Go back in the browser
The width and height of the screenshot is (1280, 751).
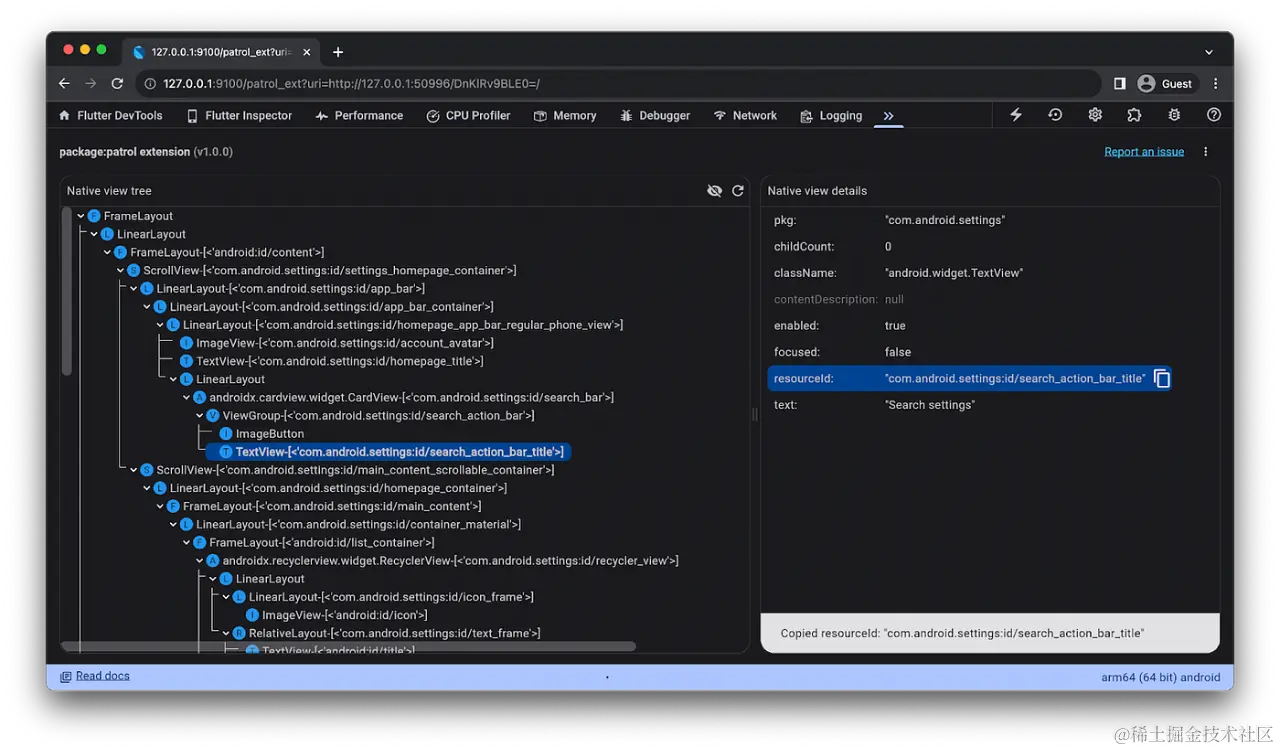point(64,84)
